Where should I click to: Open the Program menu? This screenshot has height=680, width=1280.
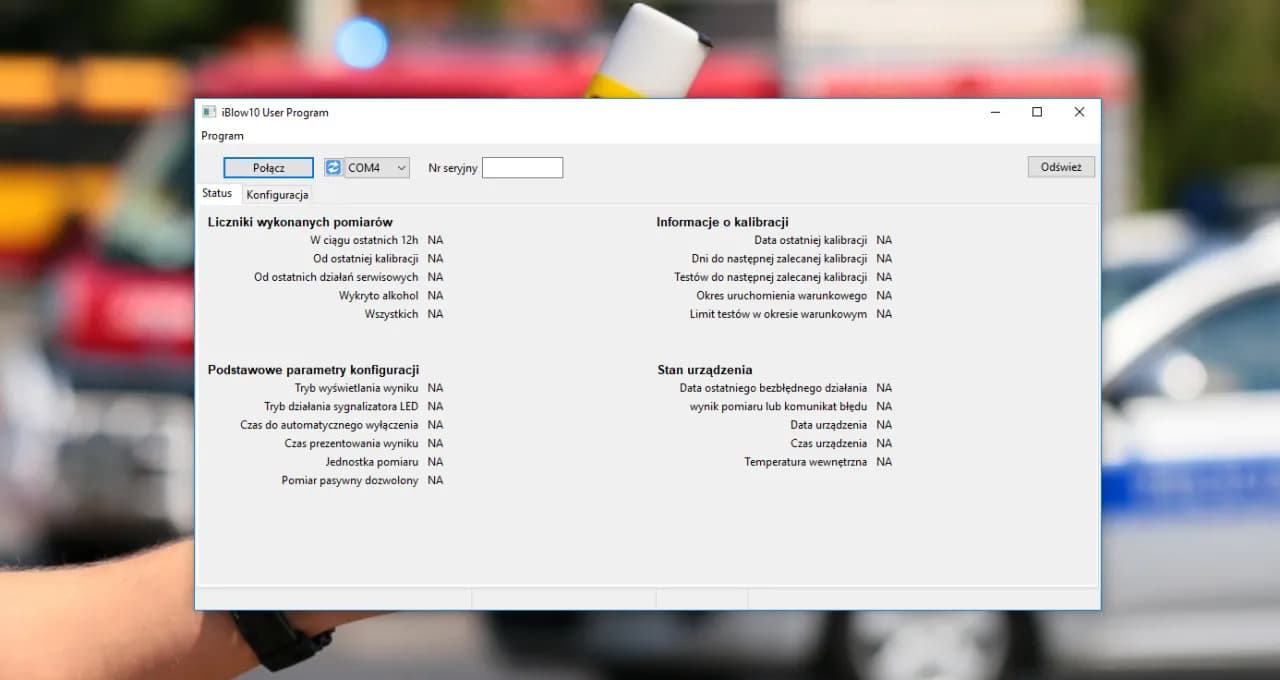click(222, 136)
